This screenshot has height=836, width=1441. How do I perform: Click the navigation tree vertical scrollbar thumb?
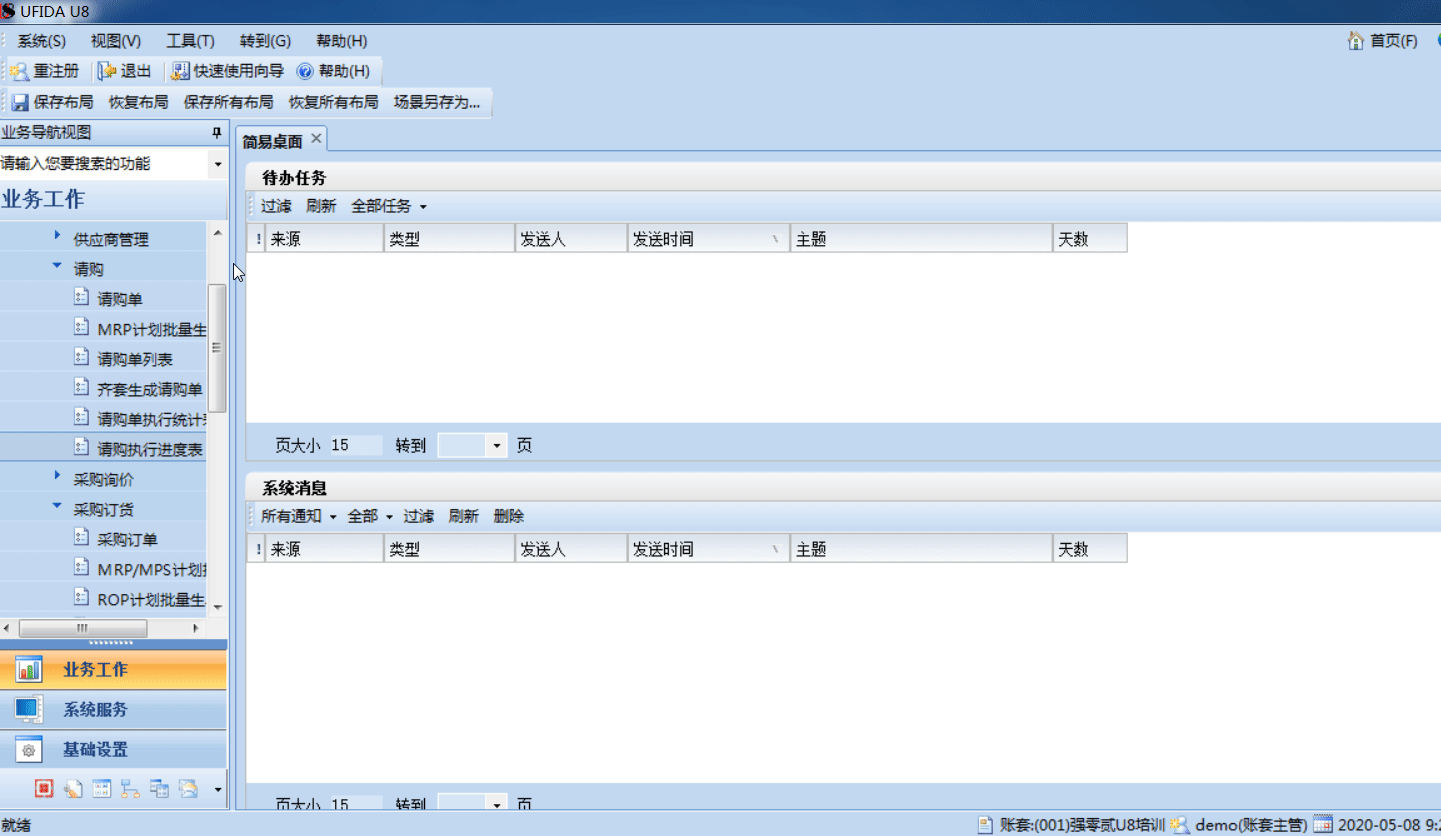point(217,348)
